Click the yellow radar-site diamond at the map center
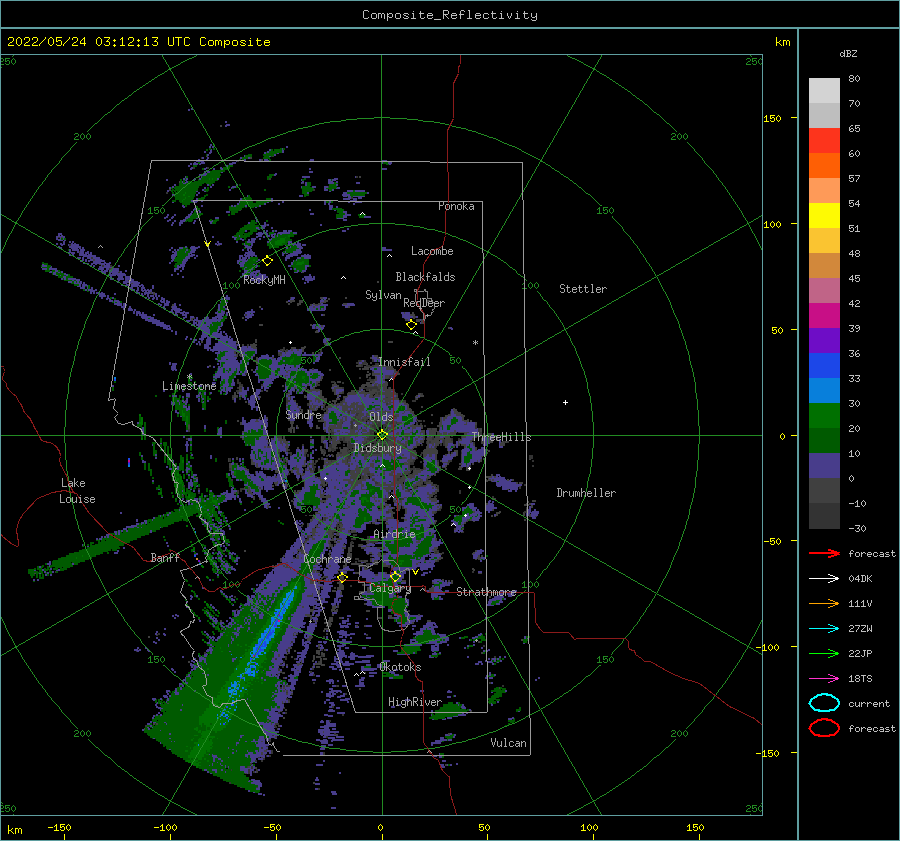This screenshot has width=900, height=841. point(382,435)
